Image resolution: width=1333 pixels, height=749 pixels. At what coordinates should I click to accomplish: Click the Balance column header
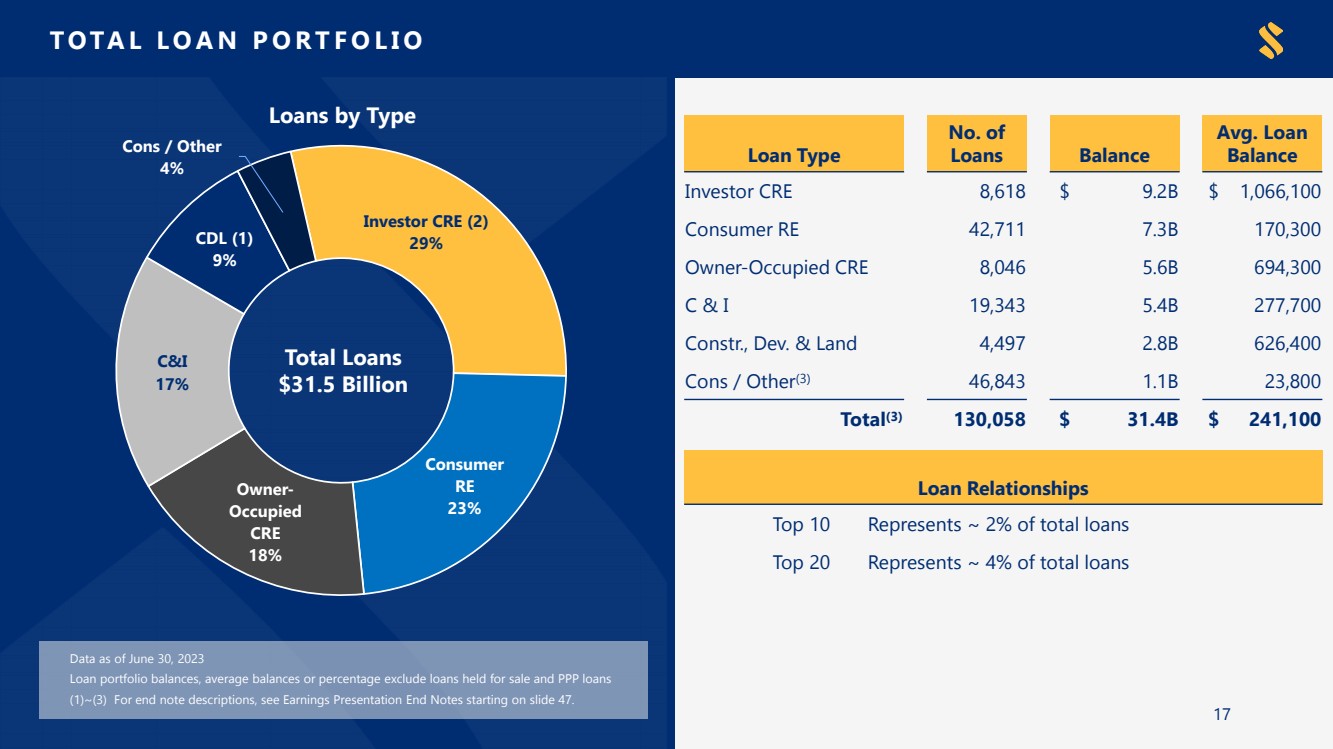1114,144
